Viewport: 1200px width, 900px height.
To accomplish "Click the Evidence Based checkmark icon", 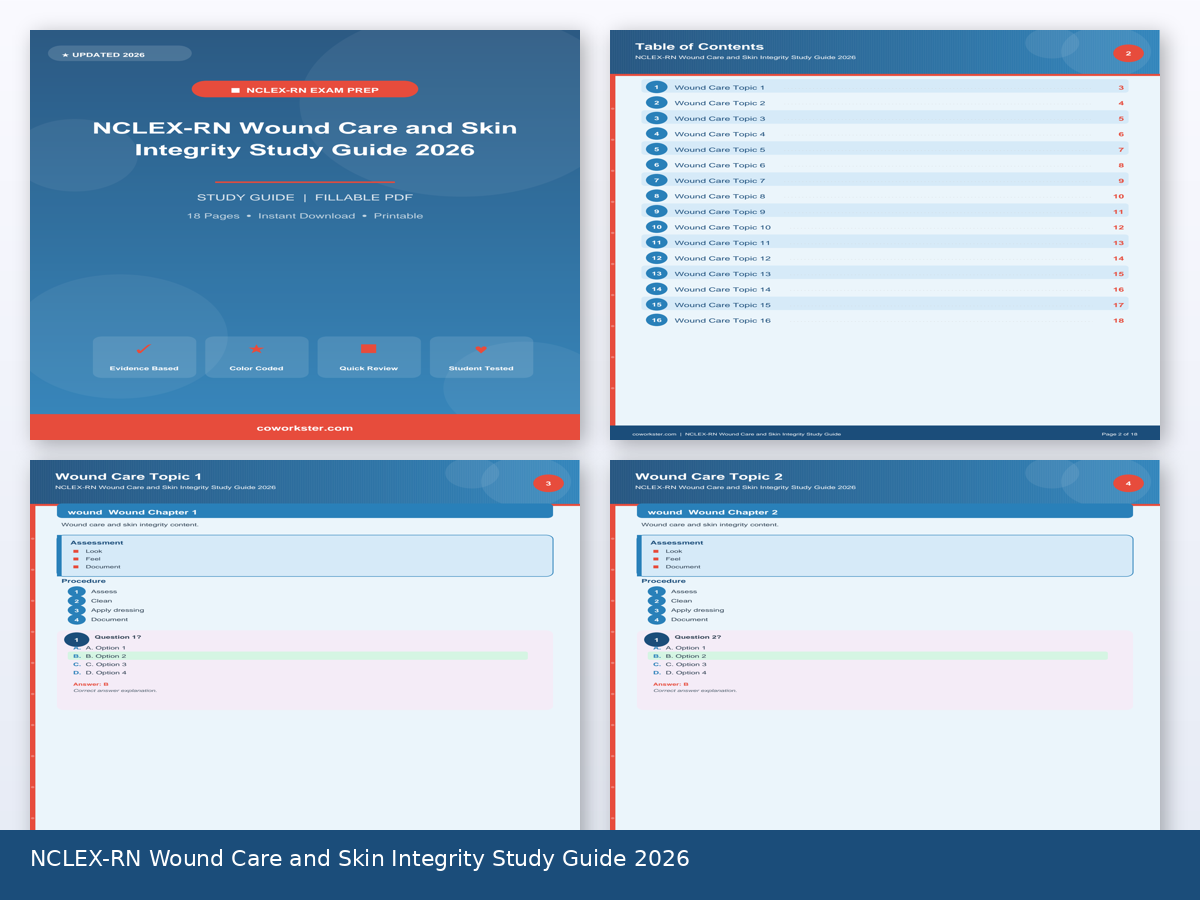I will pyautogui.click(x=143, y=349).
